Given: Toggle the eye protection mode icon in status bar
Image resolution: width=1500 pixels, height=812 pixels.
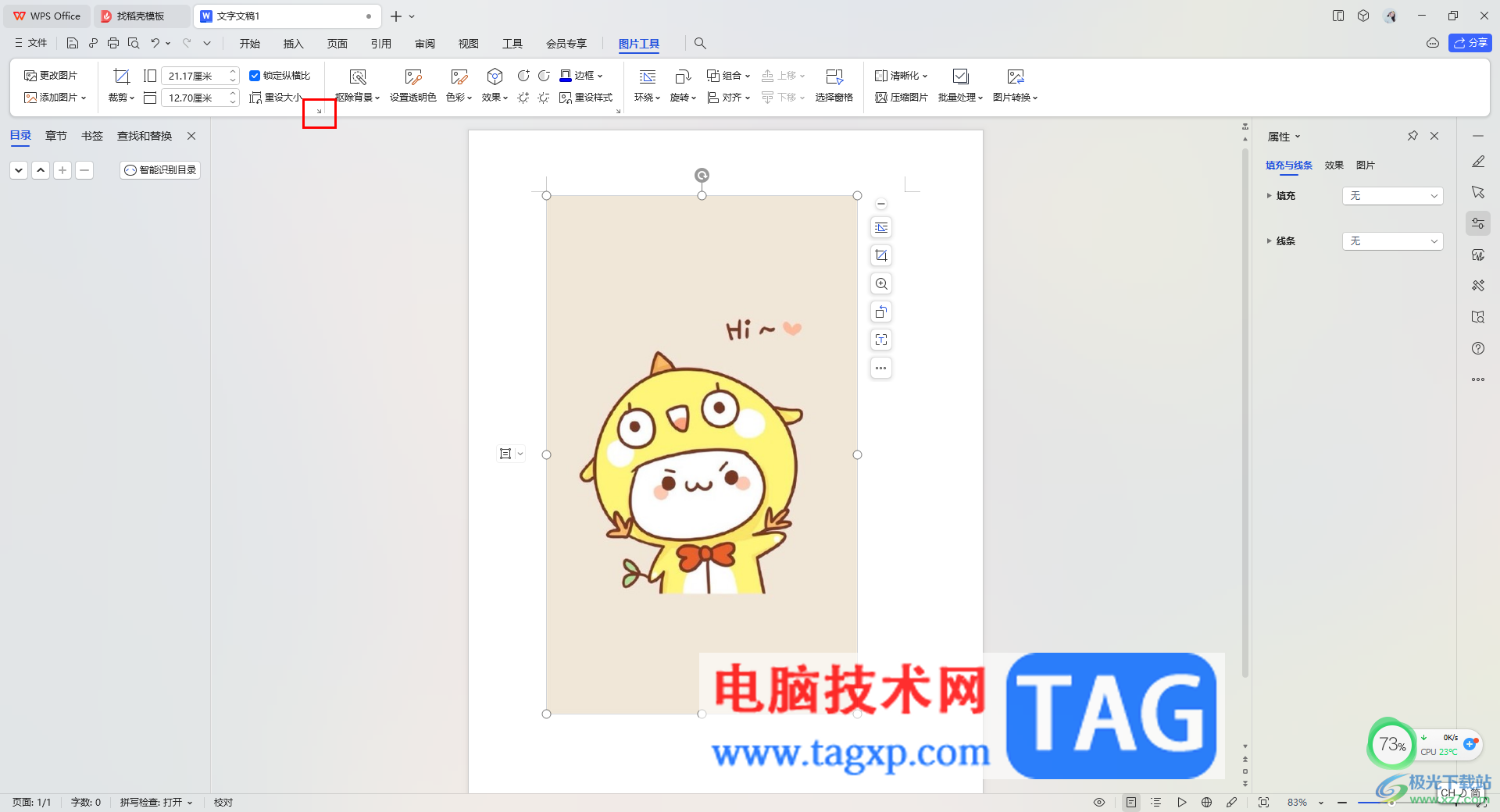Looking at the screenshot, I should coord(1099,802).
